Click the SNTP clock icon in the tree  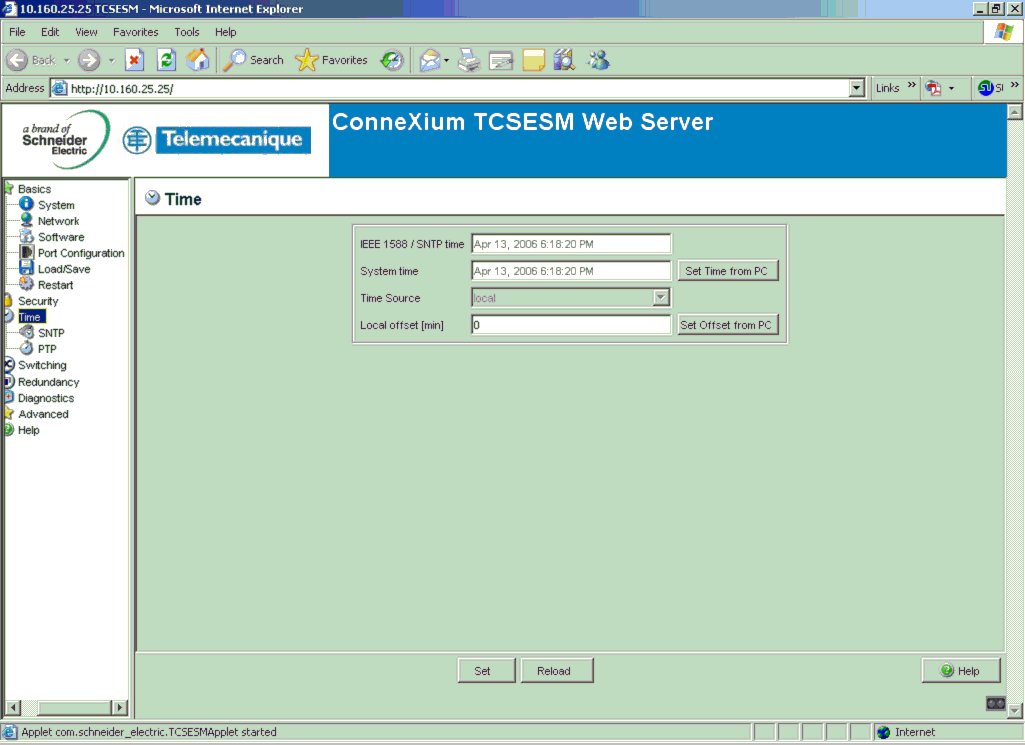[26, 332]
